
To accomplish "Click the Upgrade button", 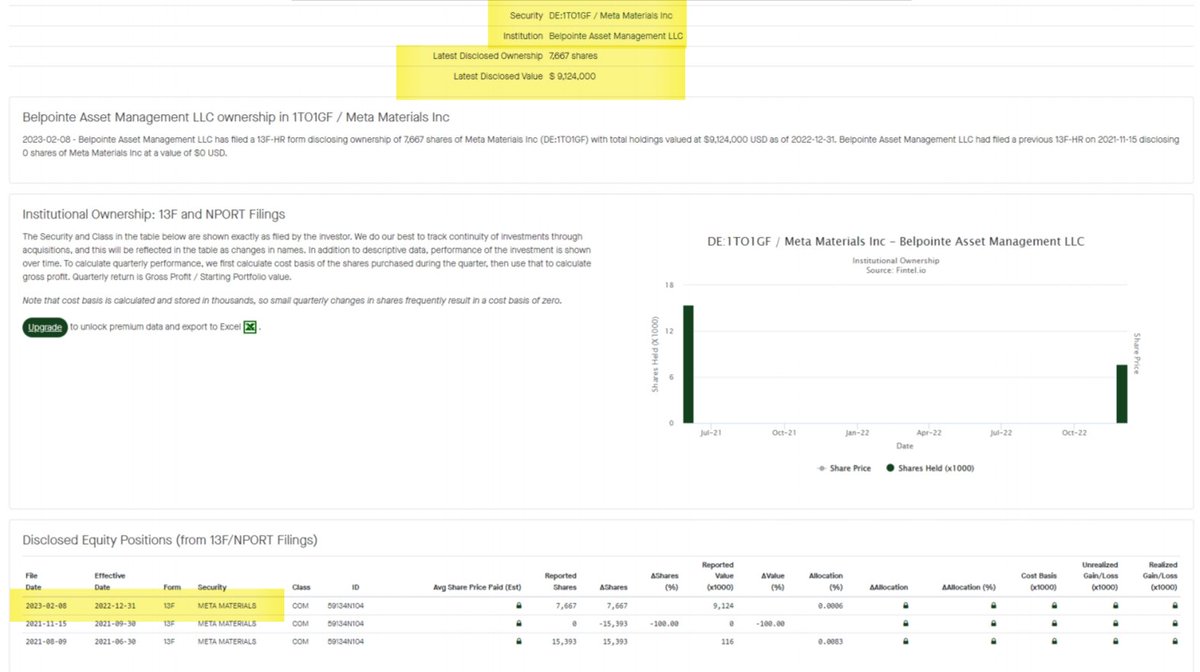I will [x=44, y=327].
